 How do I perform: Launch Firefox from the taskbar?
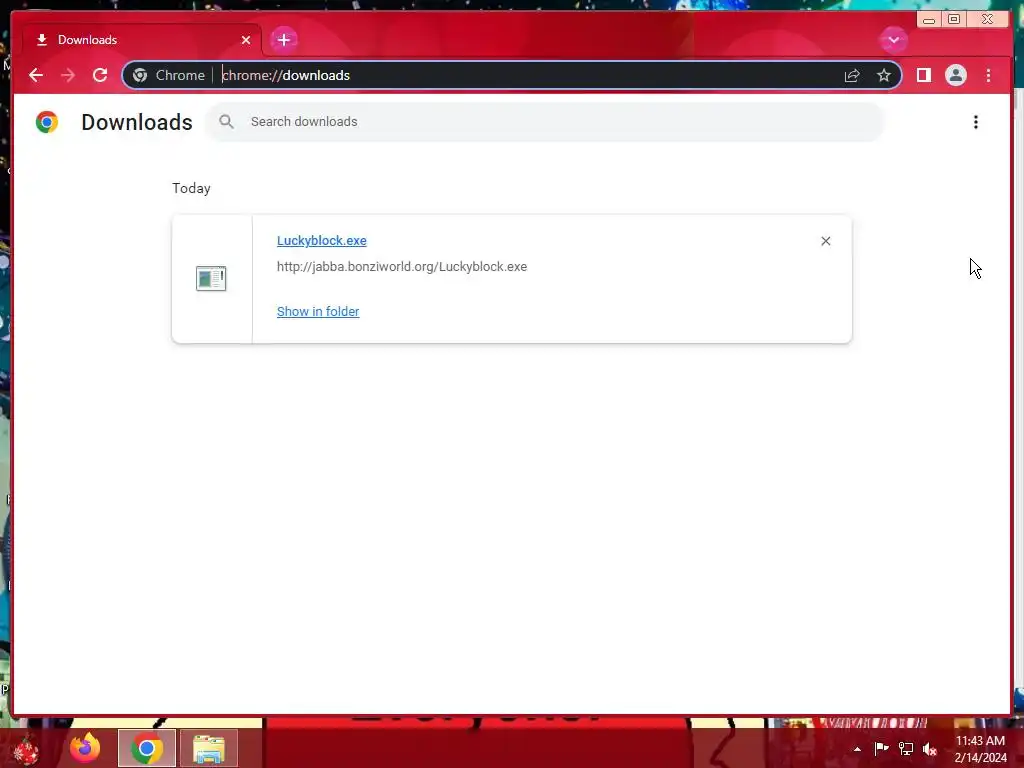(85, 748)
